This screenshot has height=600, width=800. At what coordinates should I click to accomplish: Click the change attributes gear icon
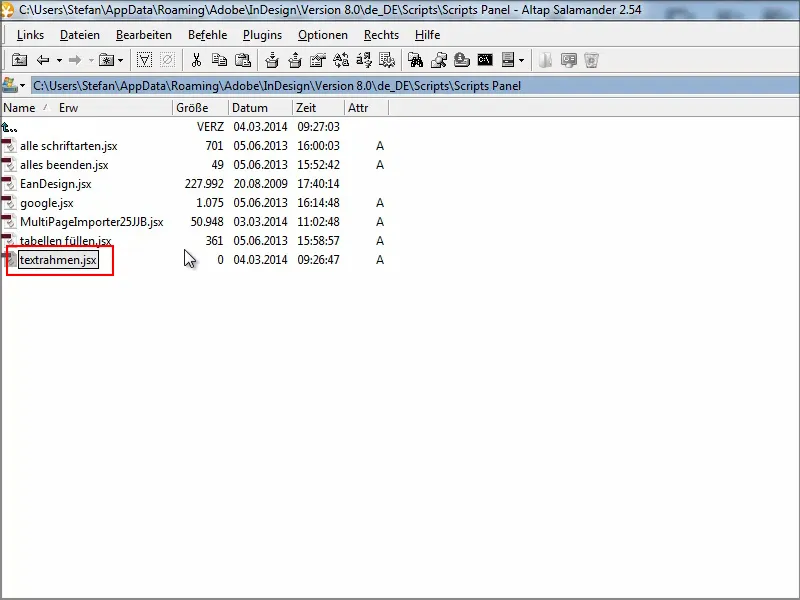pyautogui.click(x=387, y=60)
